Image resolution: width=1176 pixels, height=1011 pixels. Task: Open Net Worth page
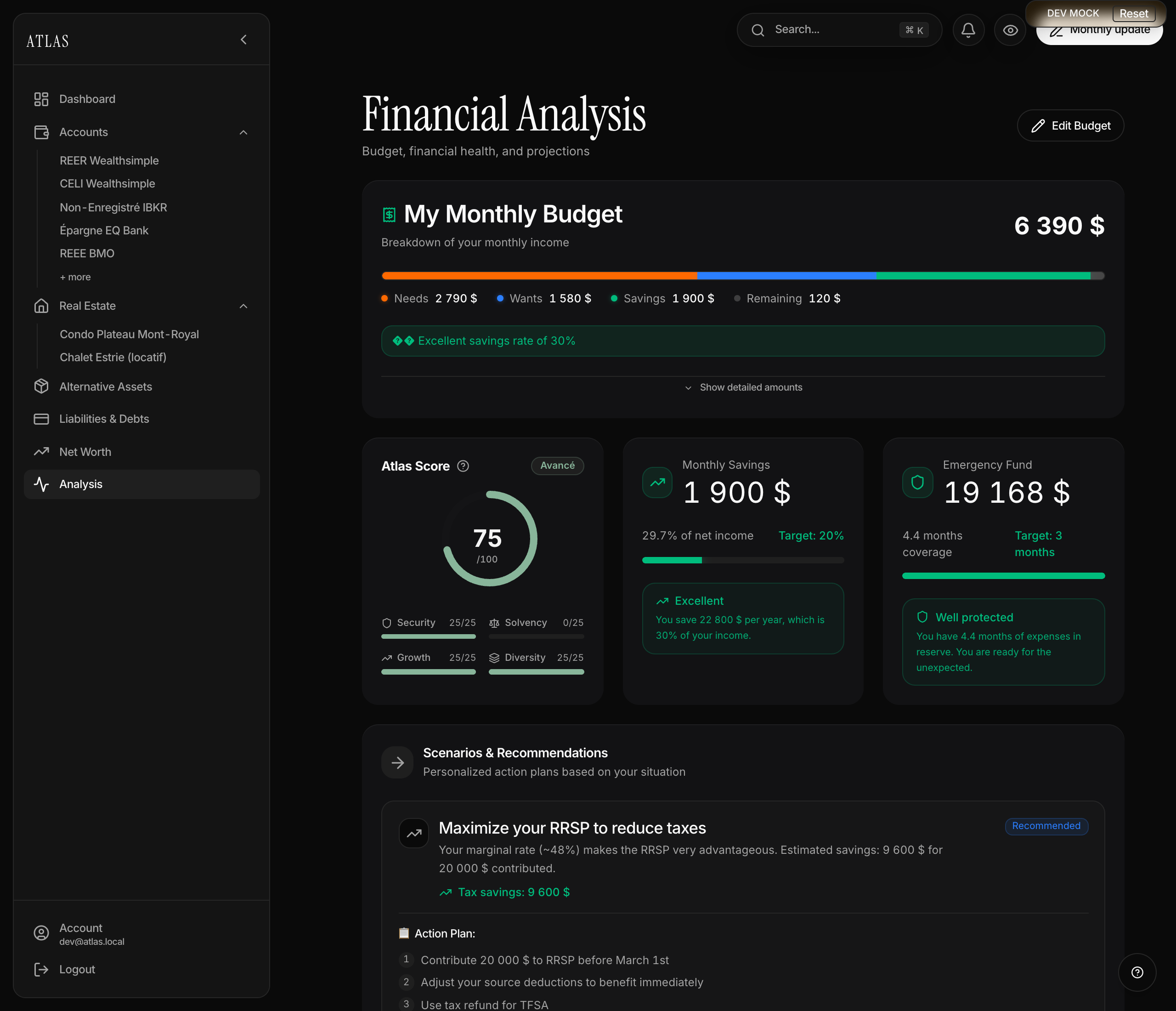[x=142, y=452]
